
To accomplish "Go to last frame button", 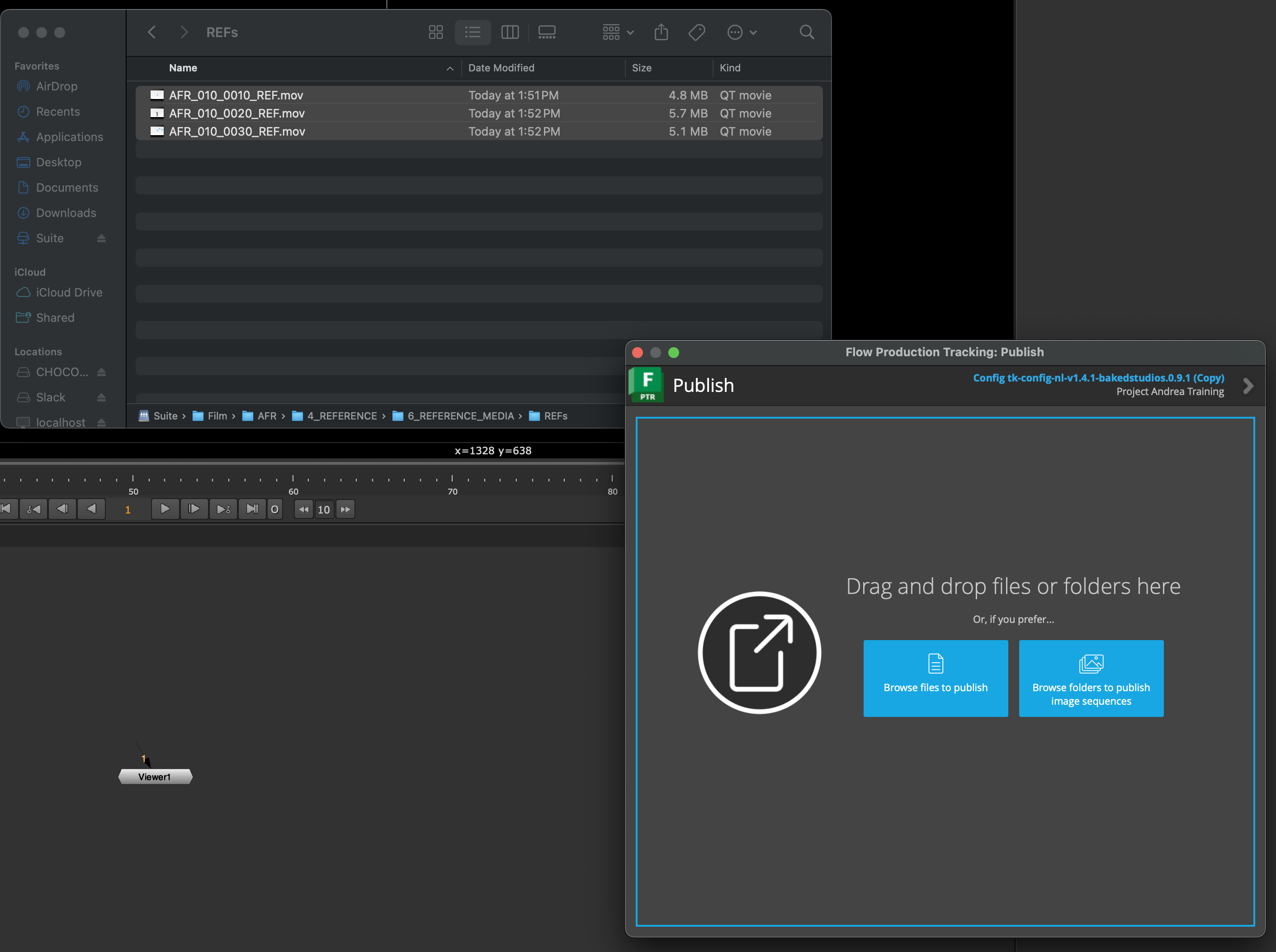I will tap(252, 509).
